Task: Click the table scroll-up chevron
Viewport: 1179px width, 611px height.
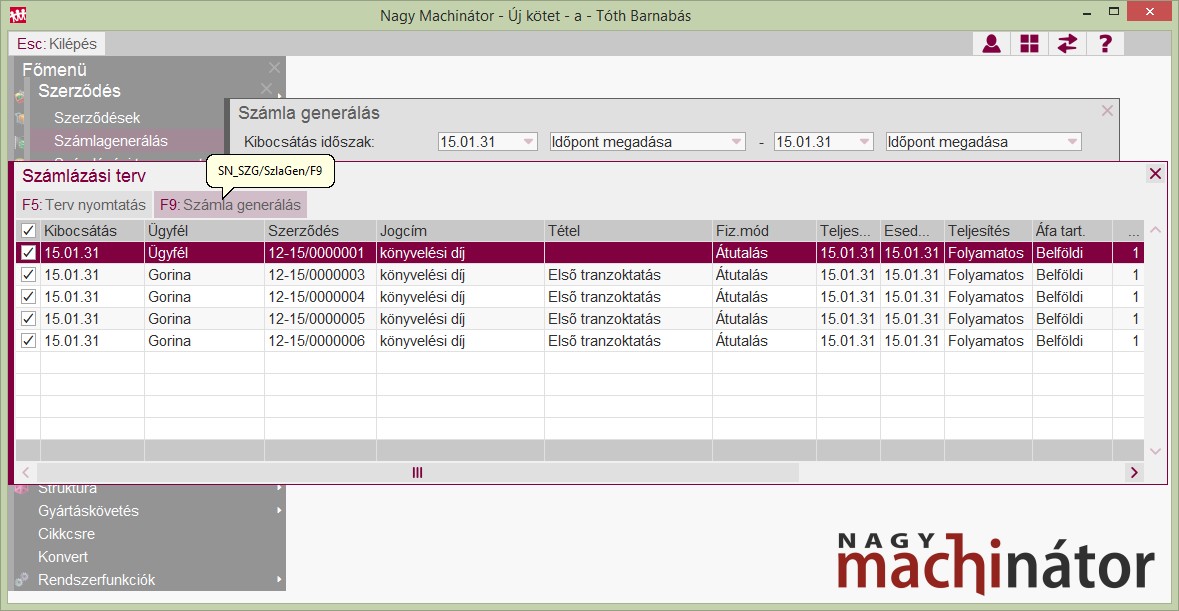Action: [x=1156, y=230]
